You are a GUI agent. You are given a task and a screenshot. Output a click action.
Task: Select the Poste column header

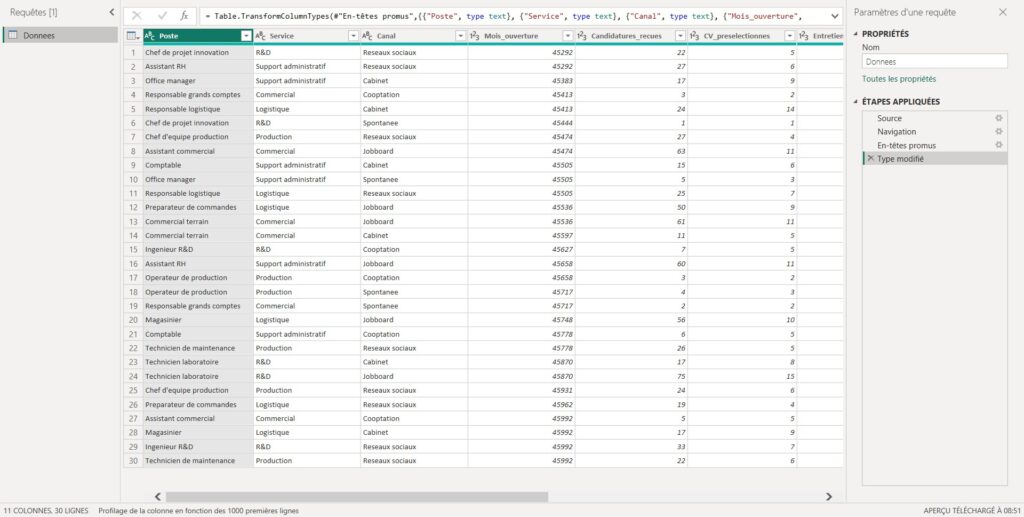point(198,36)
